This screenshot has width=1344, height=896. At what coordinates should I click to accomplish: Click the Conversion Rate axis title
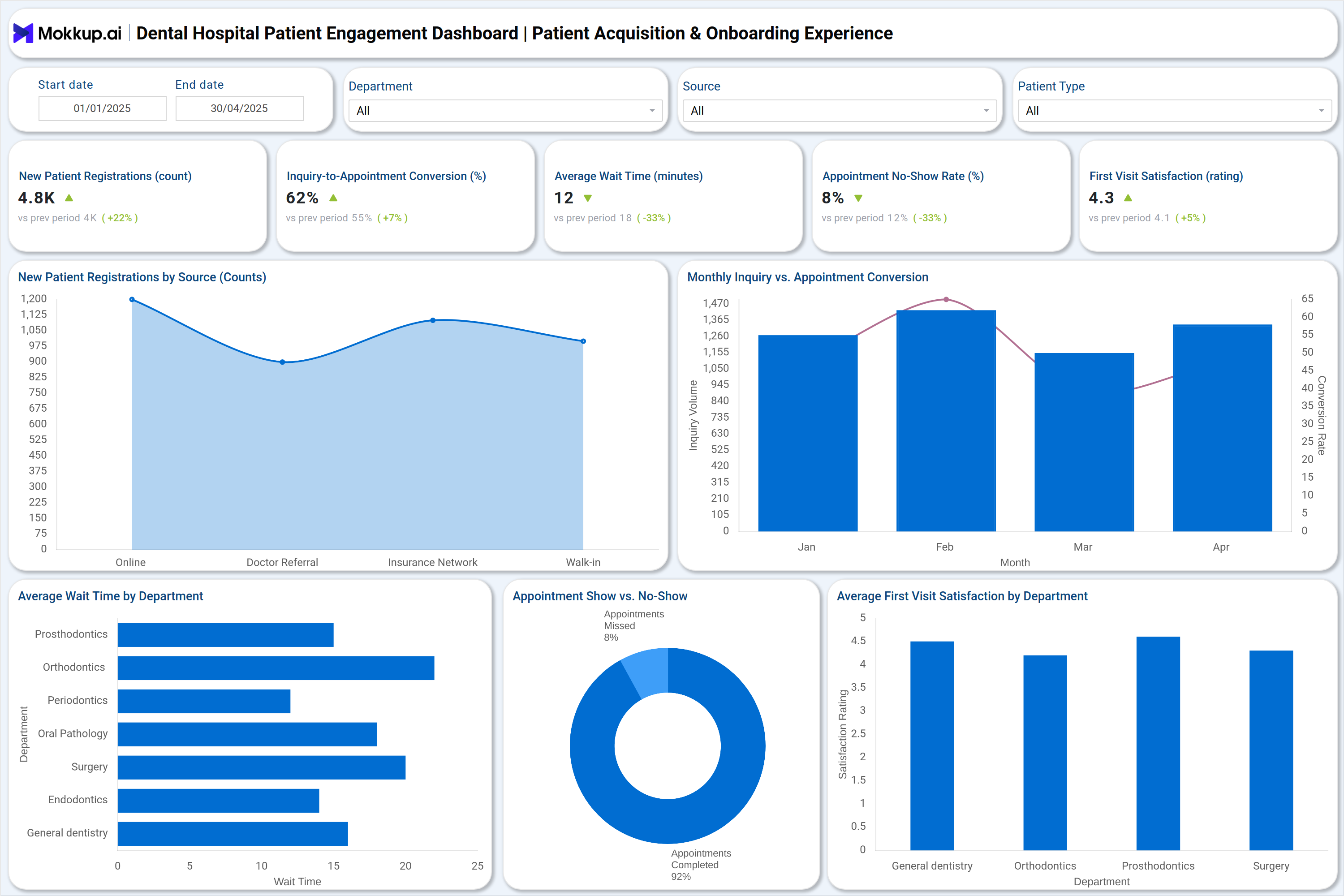[1322, 415]
